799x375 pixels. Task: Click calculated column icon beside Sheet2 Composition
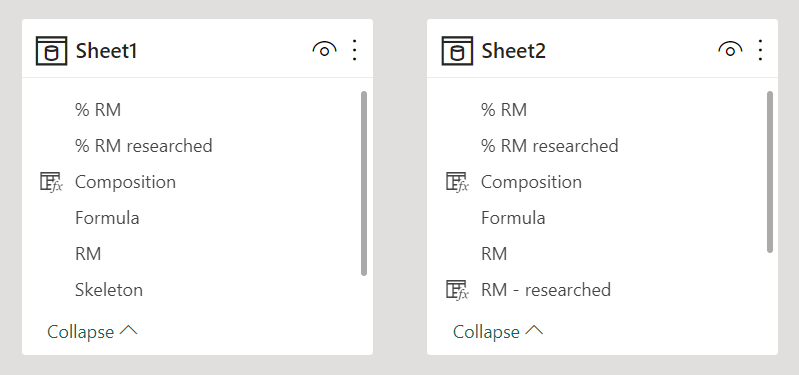457,182
